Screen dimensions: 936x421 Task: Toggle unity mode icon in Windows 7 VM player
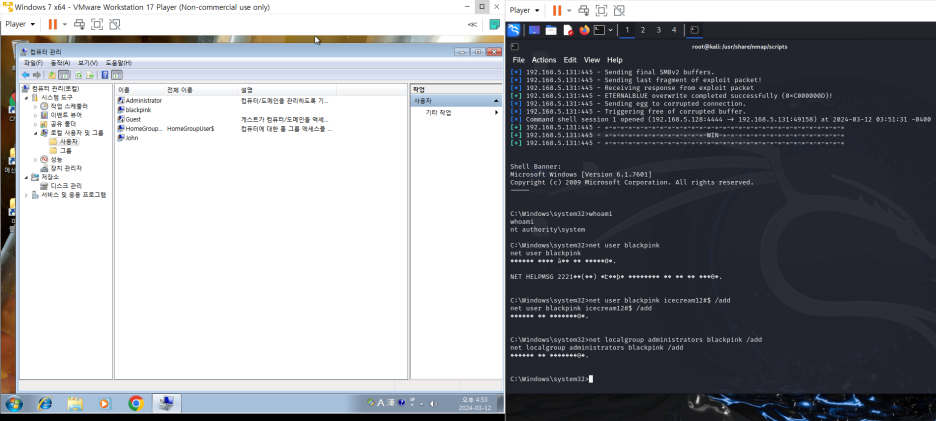115,24
